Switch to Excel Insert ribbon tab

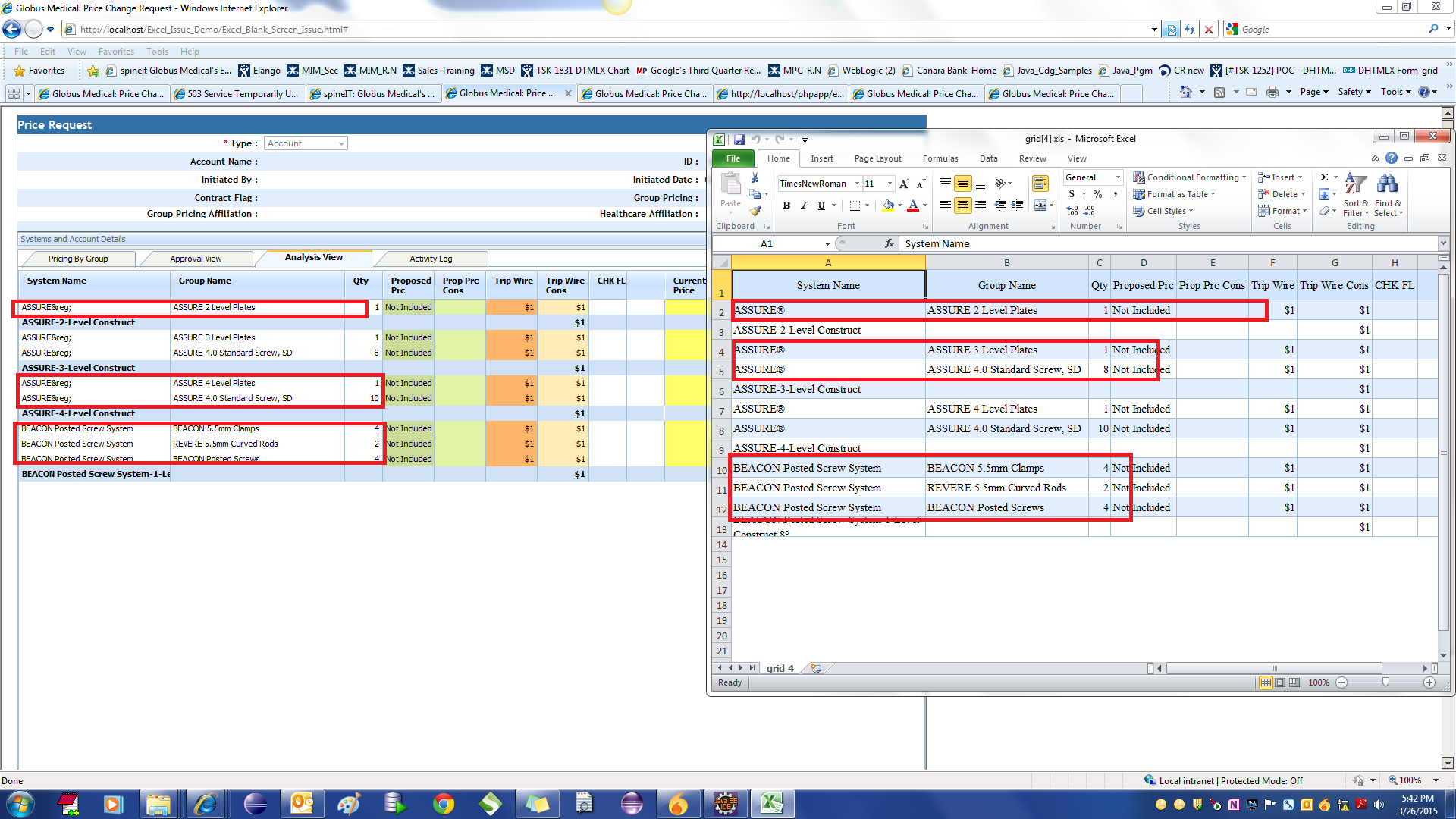[822, 158]
